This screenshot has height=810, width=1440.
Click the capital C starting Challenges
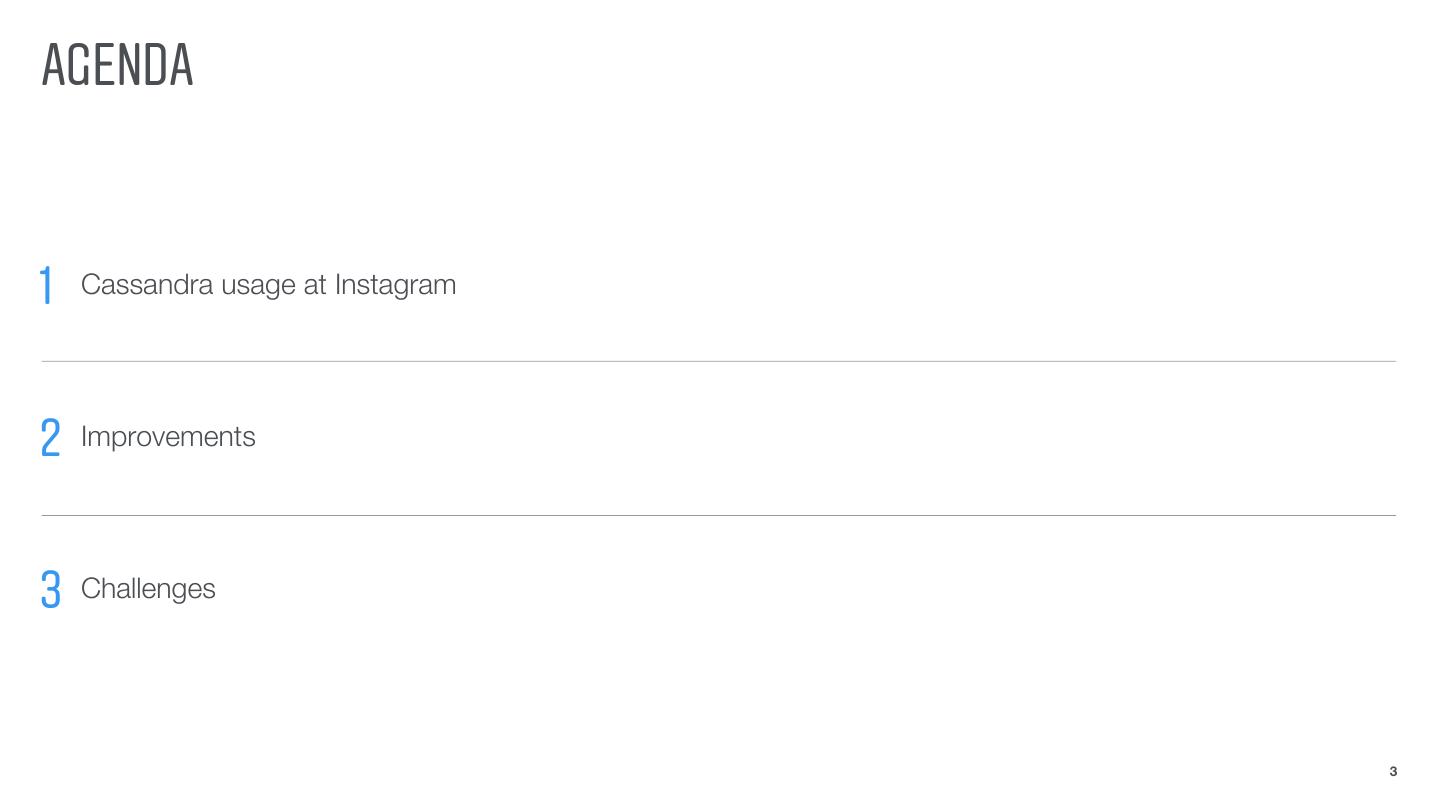(x=89, y=589)
